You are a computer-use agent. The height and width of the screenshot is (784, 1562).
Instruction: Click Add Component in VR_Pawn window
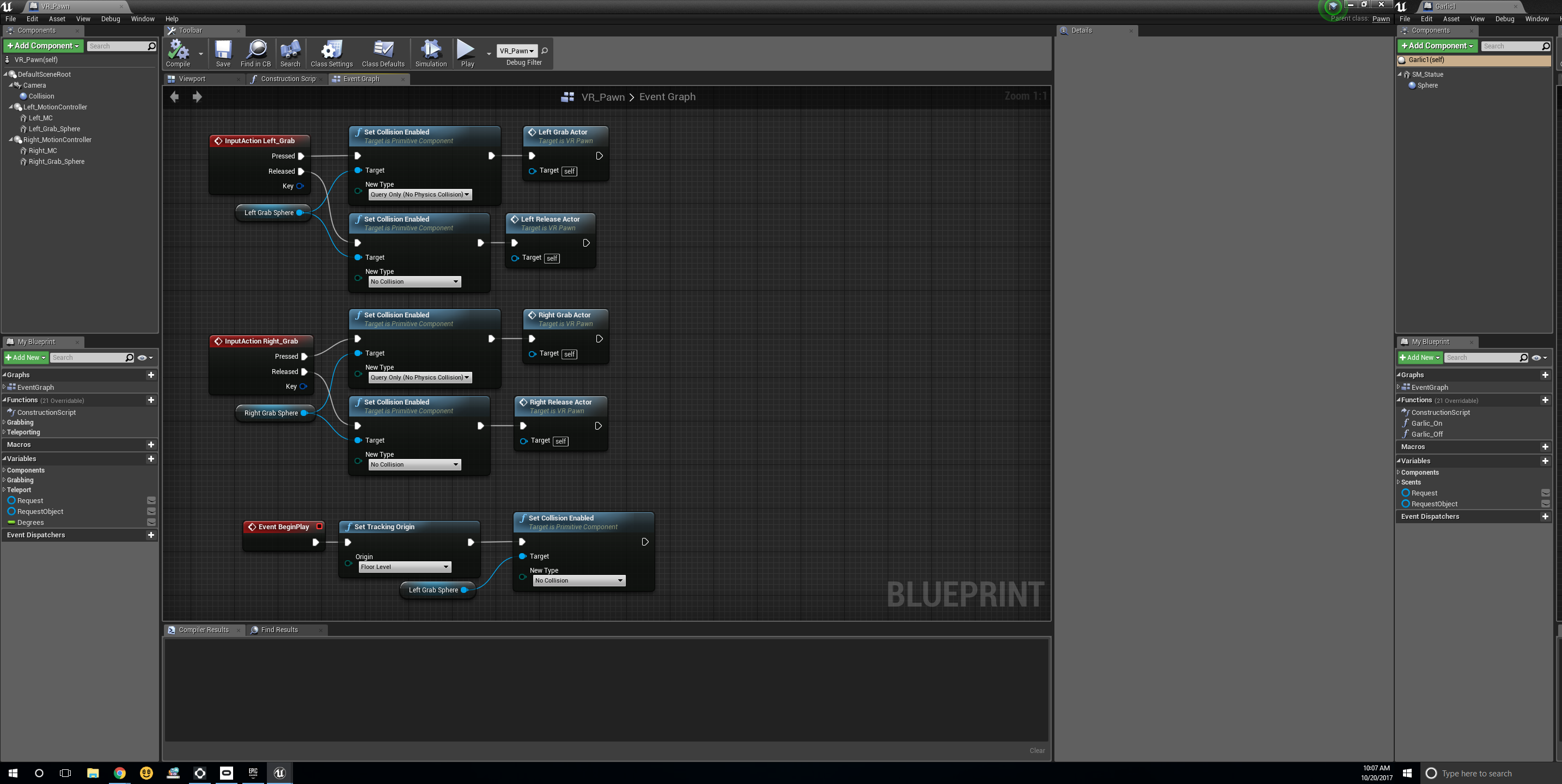click(x=43, y=46)
